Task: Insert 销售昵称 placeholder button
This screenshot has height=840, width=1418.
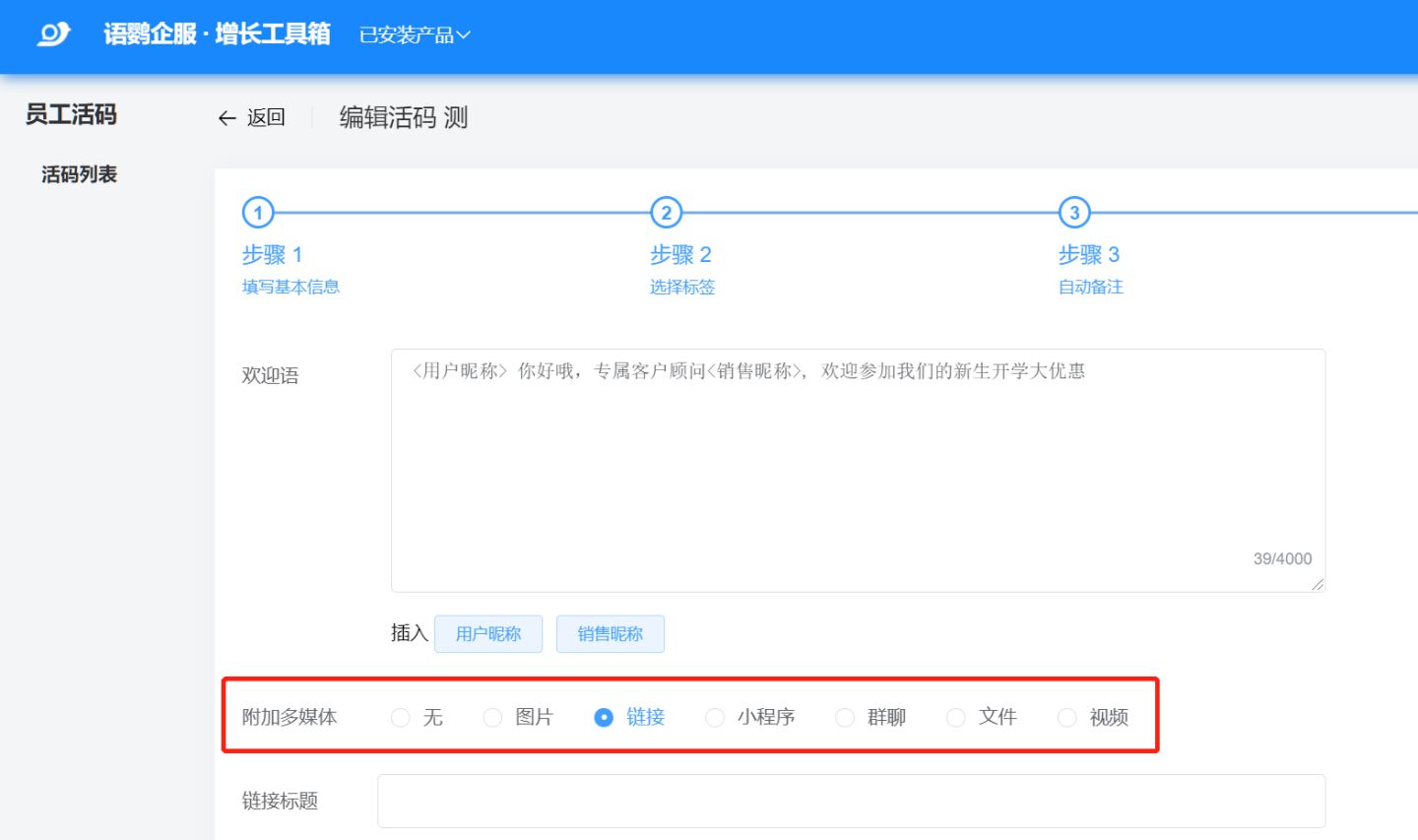Action: [x=611, y=634]
